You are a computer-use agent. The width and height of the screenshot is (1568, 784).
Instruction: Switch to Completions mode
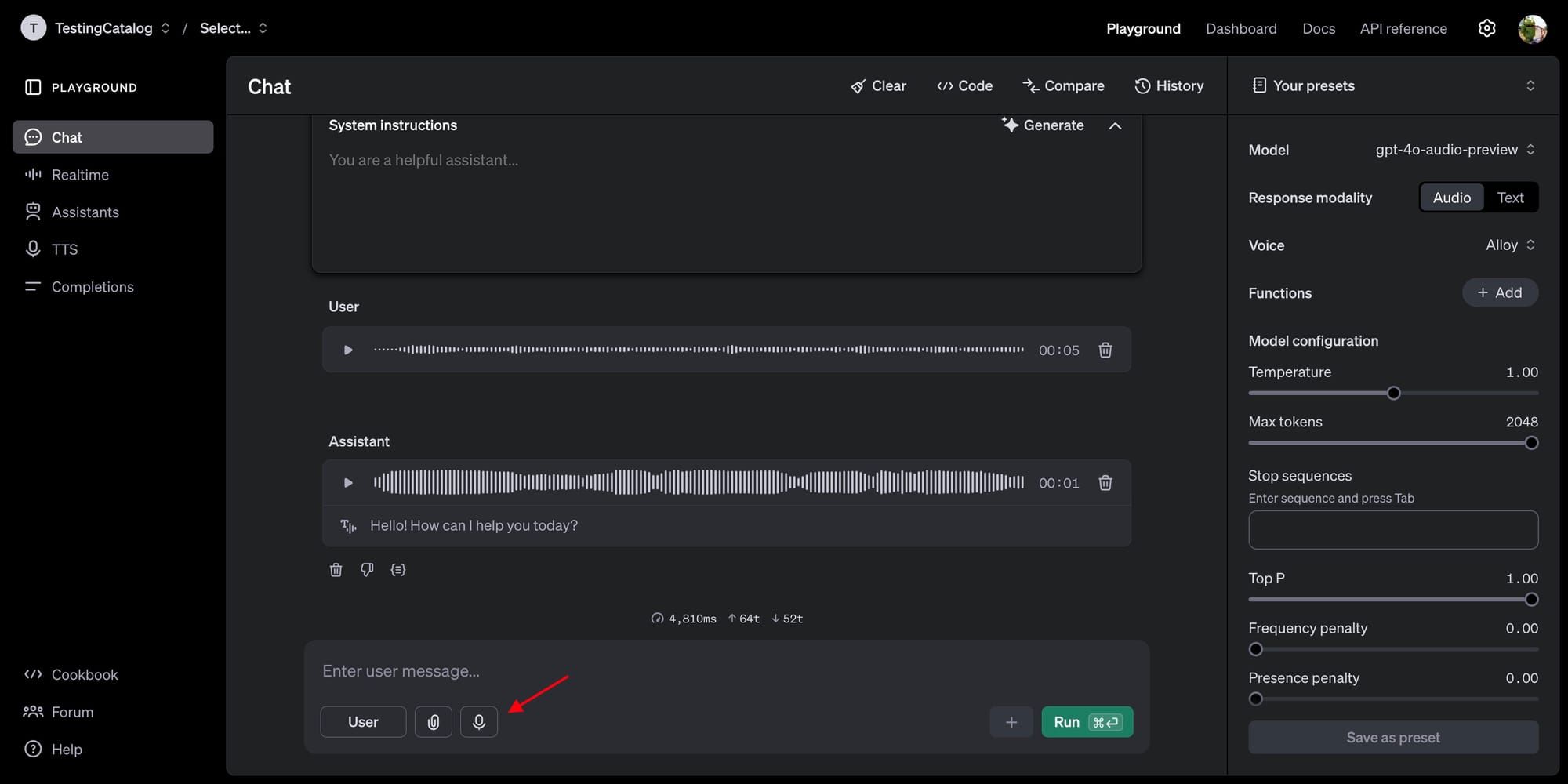[x=93, y=286]
